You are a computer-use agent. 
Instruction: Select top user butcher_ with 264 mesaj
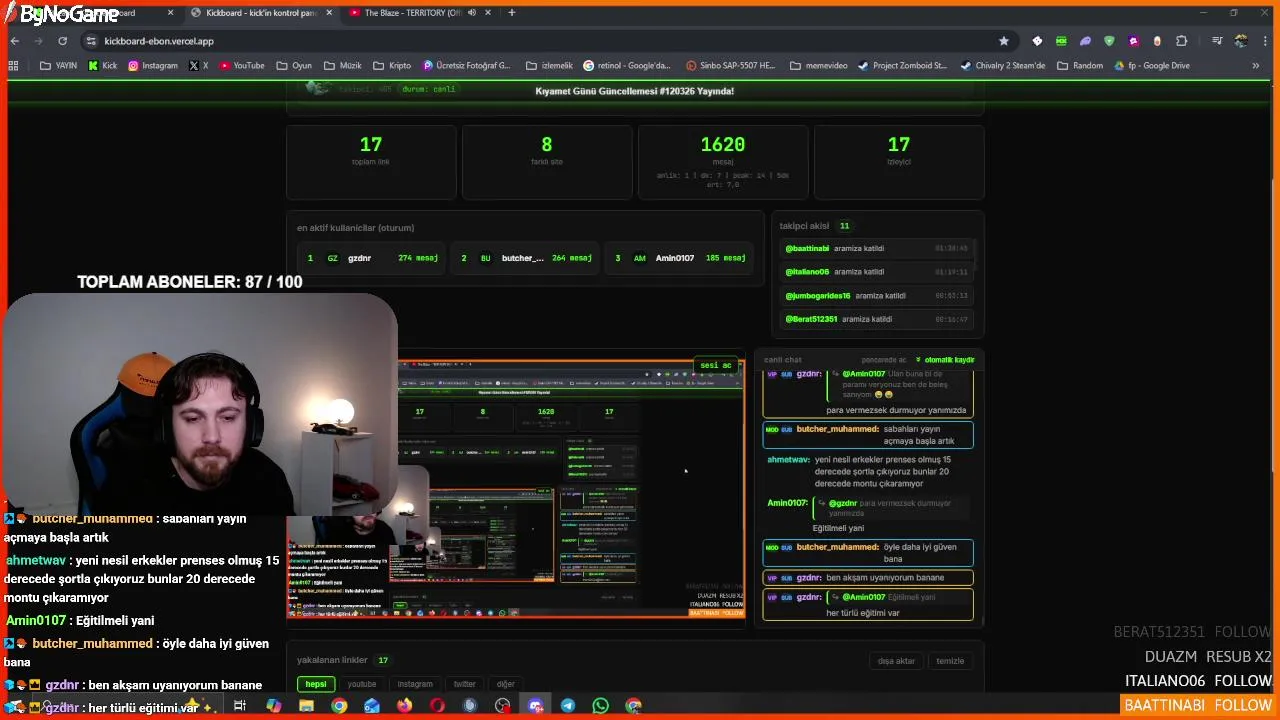525,258
